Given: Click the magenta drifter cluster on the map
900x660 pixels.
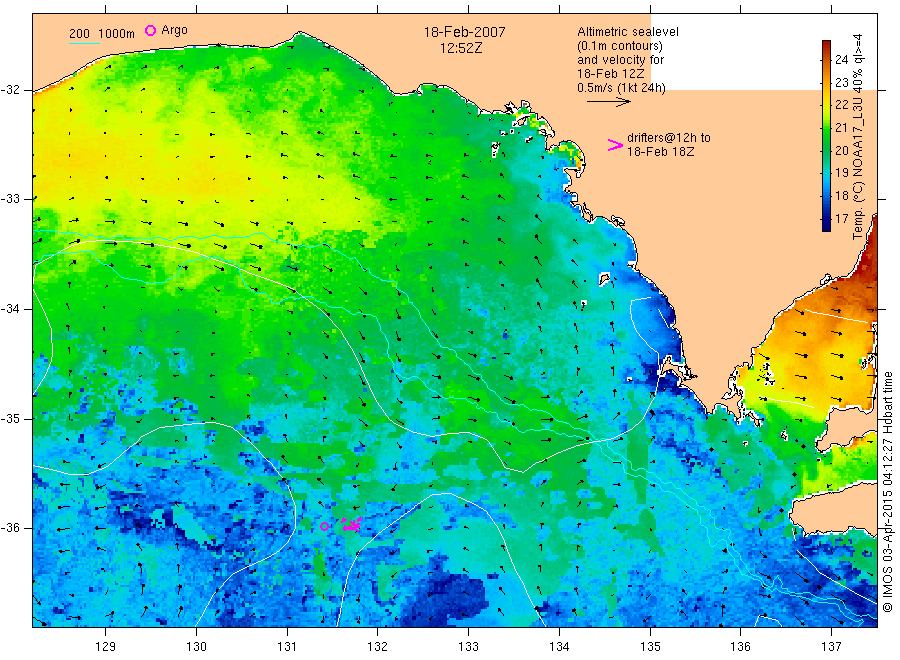Looking at the screenshot, I should (x=352, y=524).
